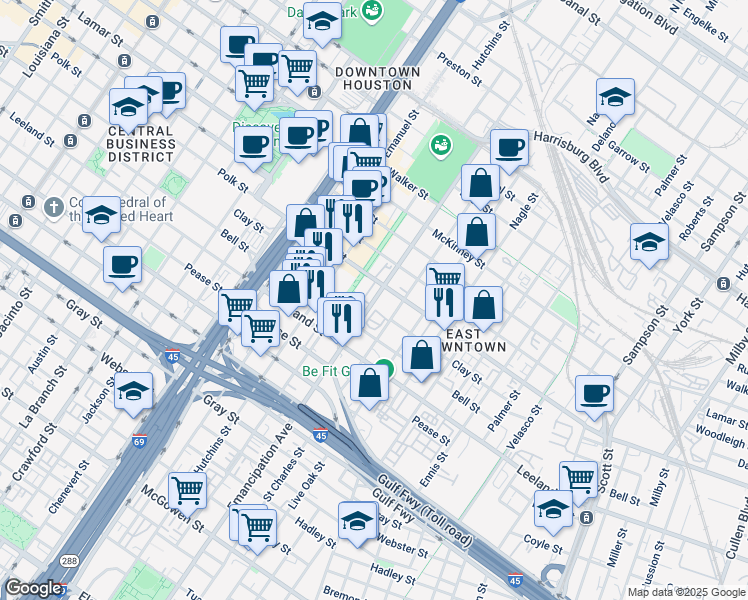Click the 'McGowen St' street label
The image size is (748, 600).
173,508
